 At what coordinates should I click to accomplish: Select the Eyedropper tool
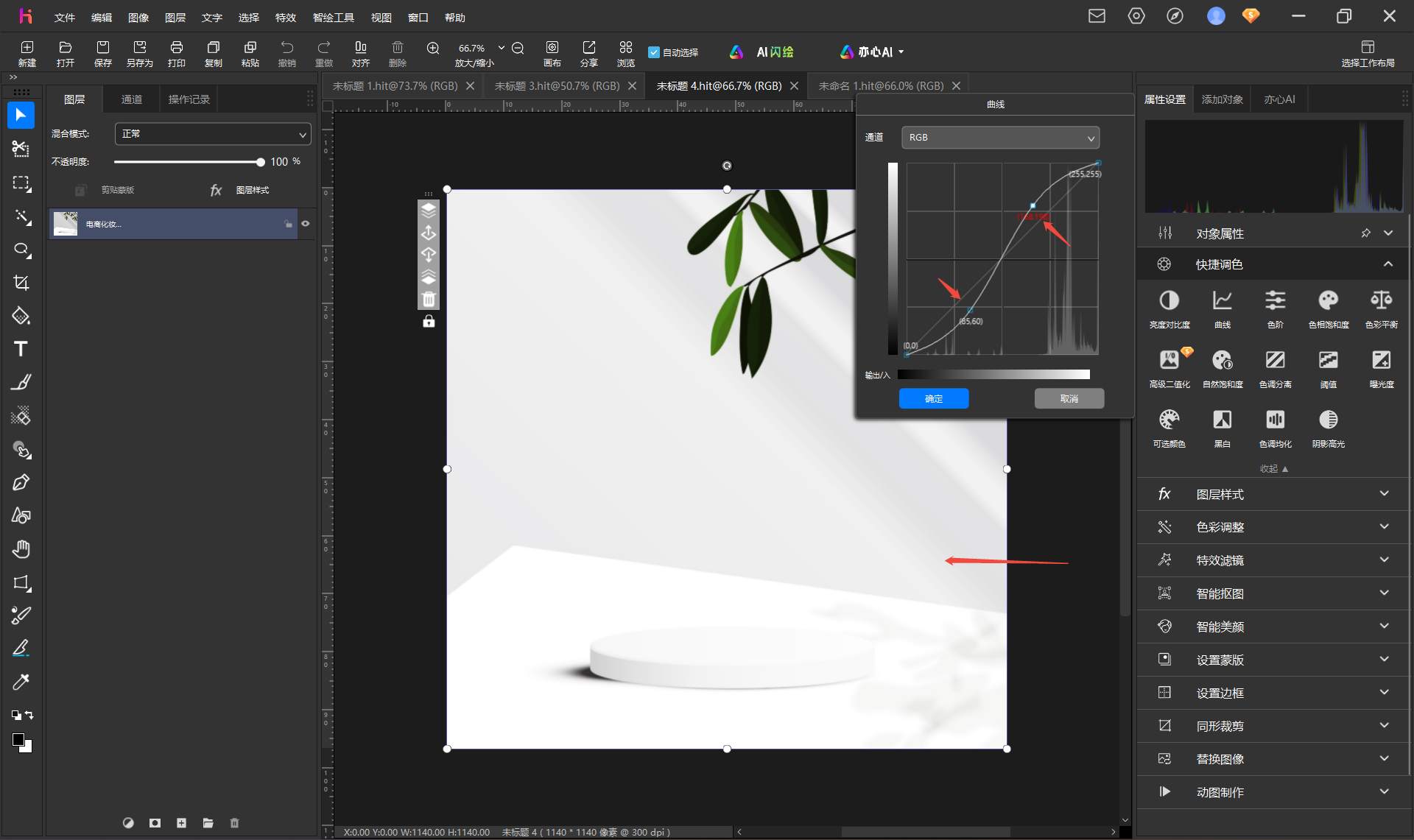pos(21,682)
